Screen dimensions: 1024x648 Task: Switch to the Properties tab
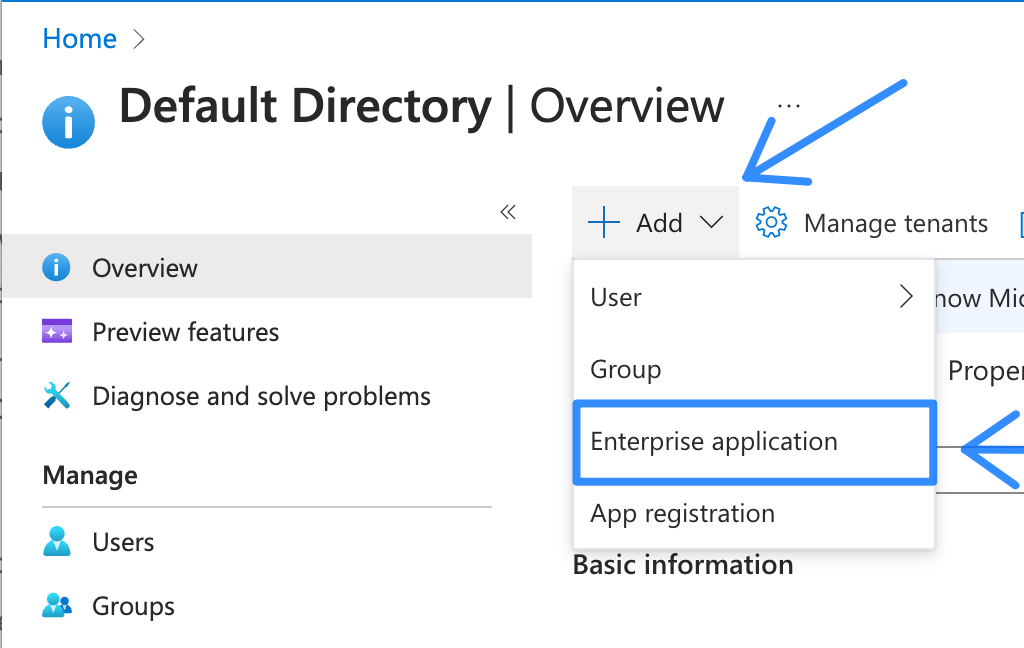(985, 370)
